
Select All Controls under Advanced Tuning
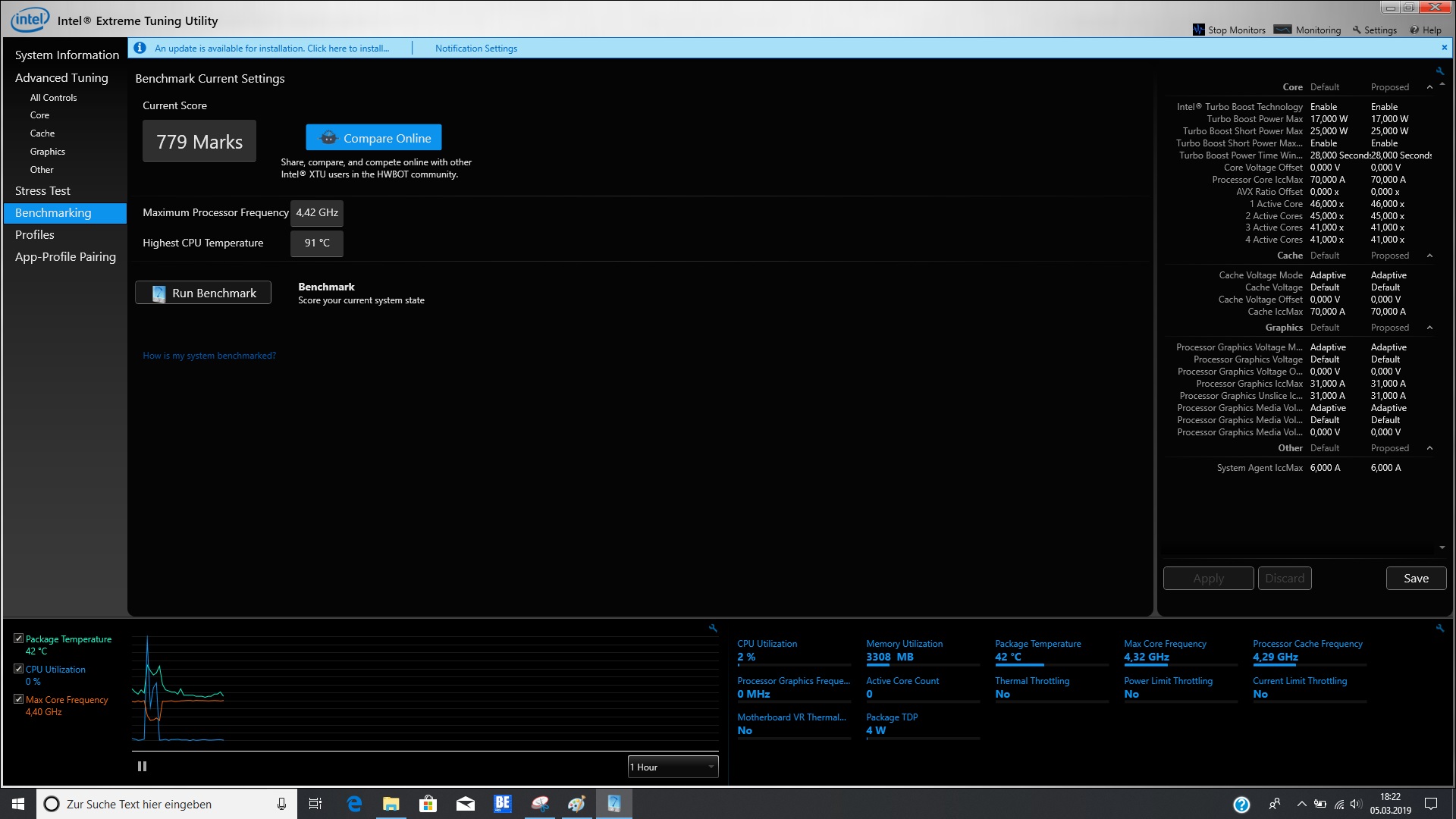(x=53, y=97)
